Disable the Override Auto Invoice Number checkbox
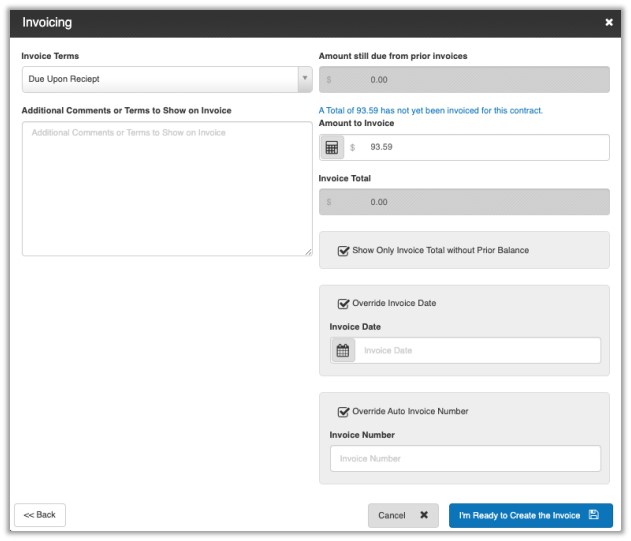The image size is (631, 541). [x=344, y=411]
